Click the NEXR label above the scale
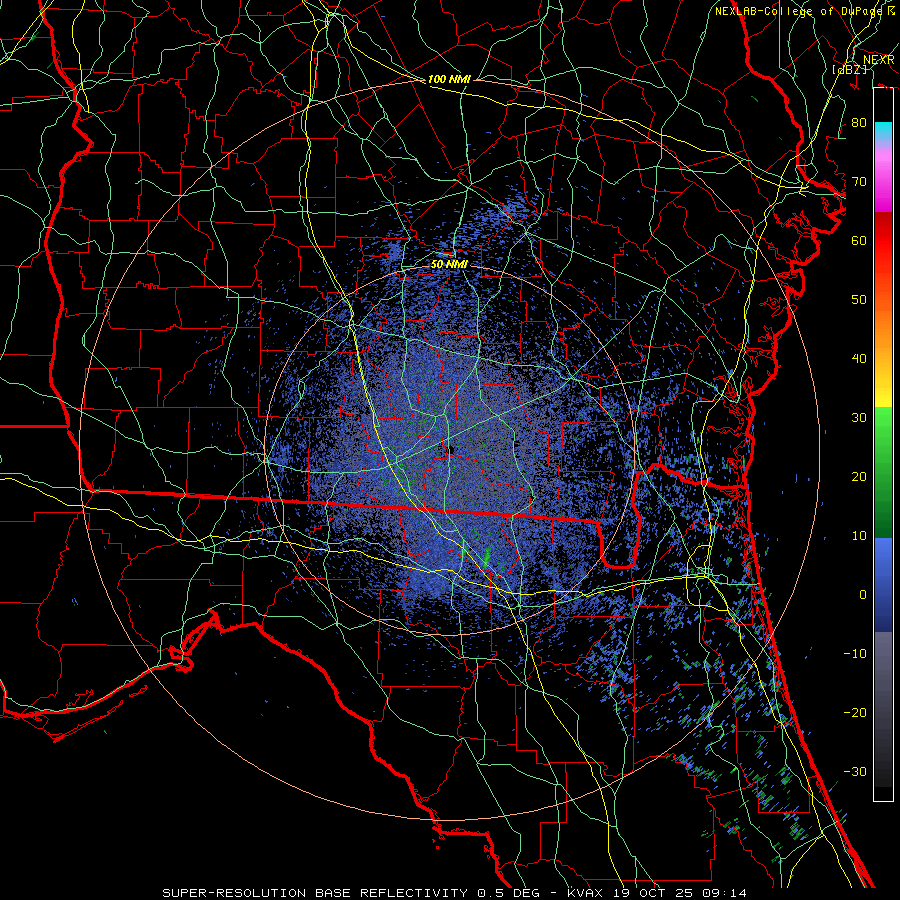 [x=878, y=60]
